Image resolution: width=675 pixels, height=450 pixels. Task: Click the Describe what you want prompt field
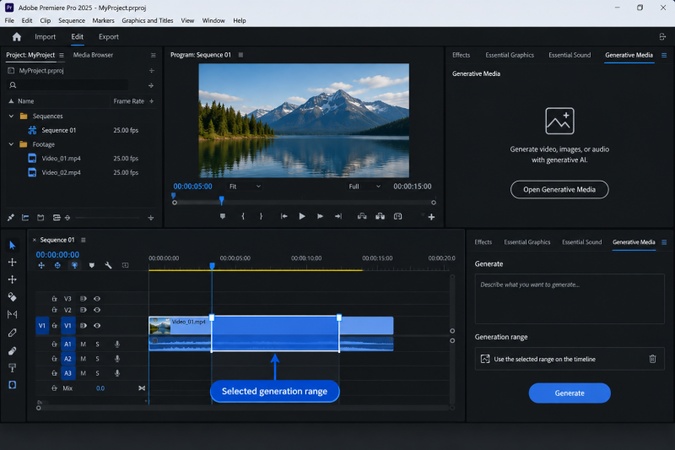click(569, 299)
